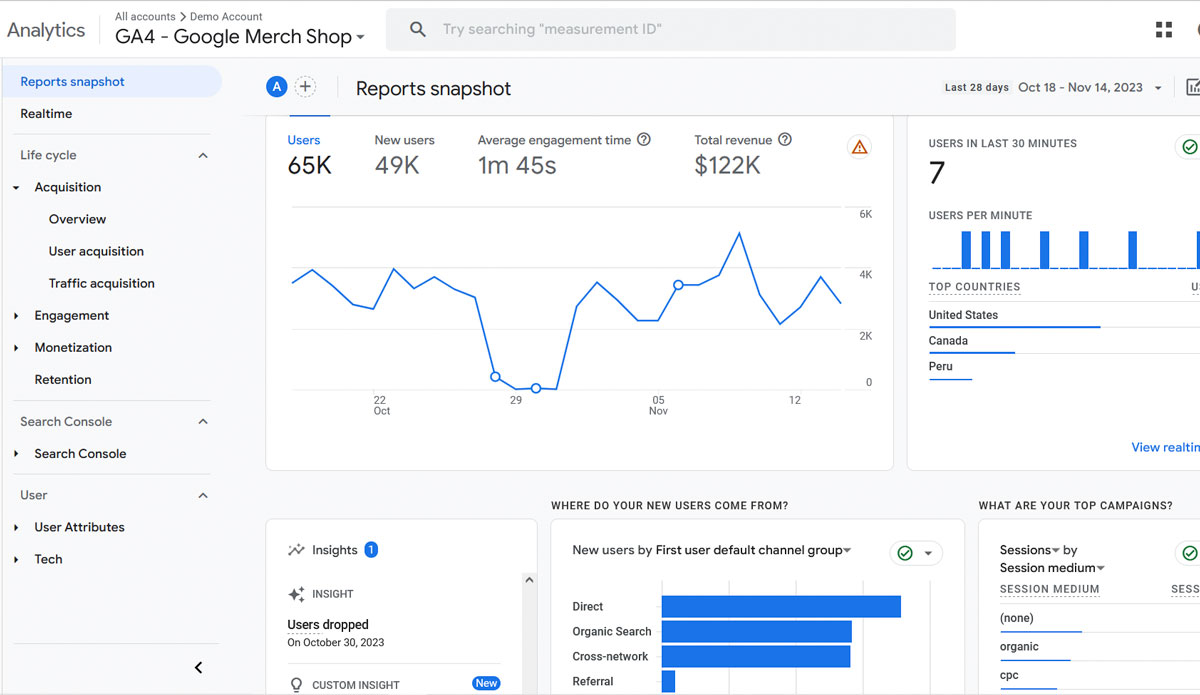Collapse the left navigation sidebar
This screenshot has height=695, width=1200.
point(198,668)
